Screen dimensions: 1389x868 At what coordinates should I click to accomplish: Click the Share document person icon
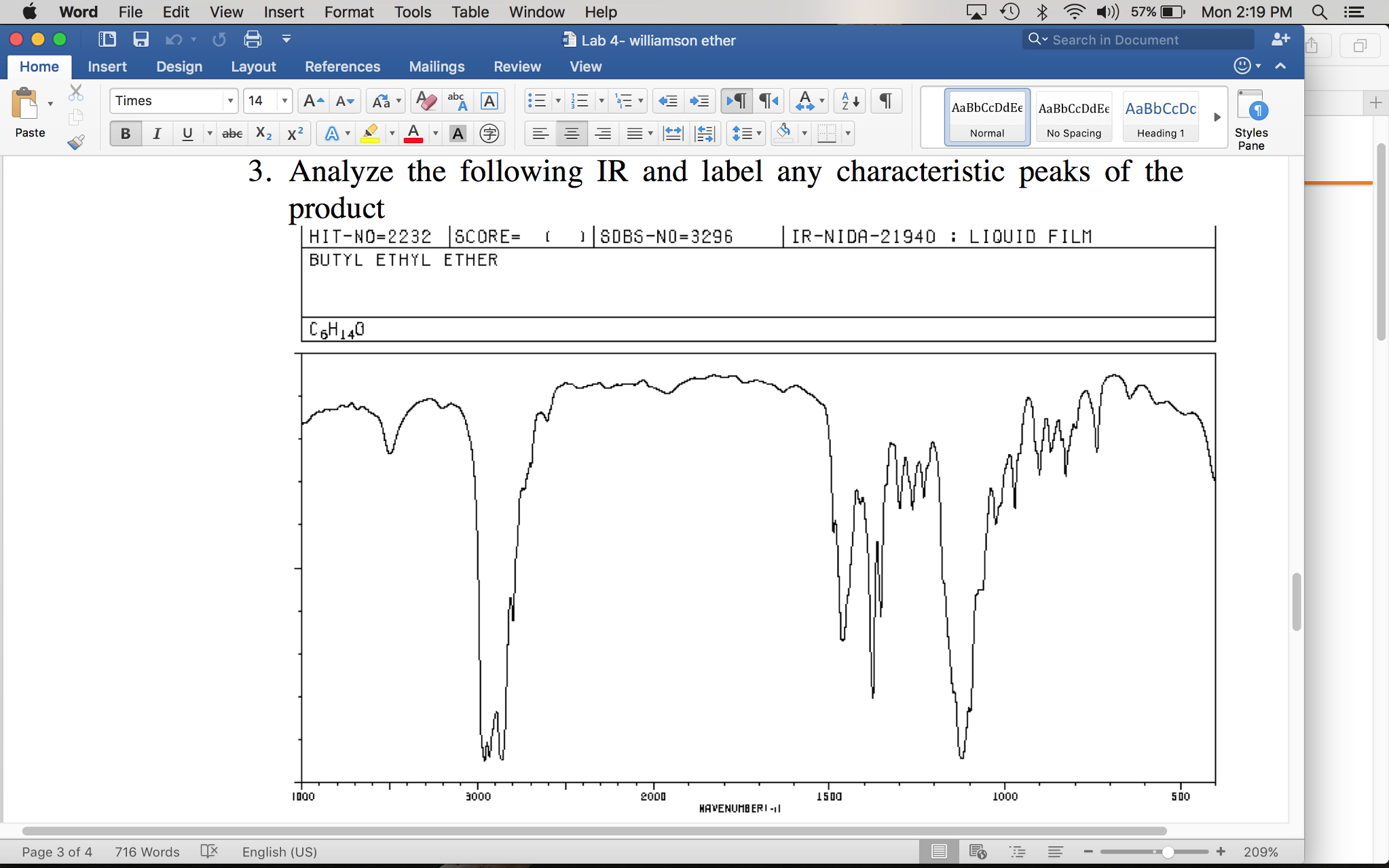(x=1280, y=39)
